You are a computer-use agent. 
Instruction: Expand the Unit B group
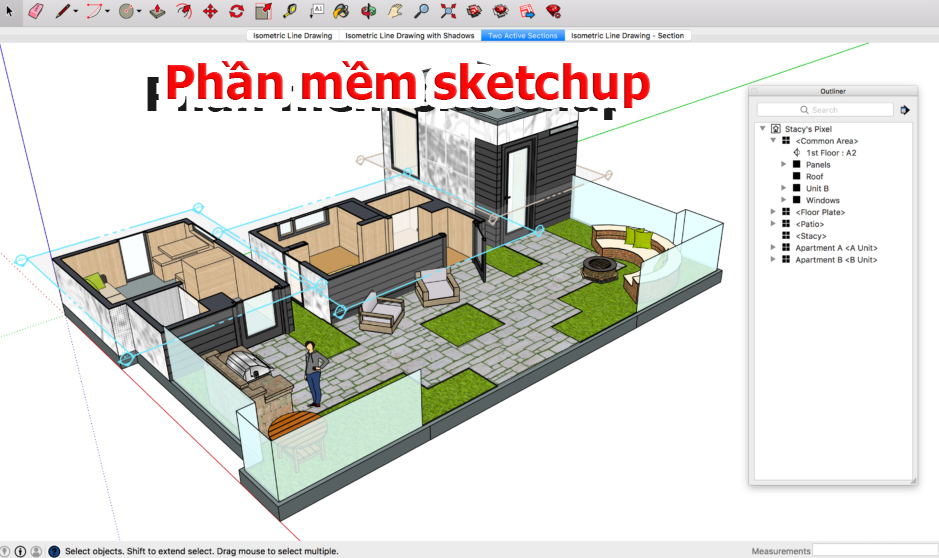click(x=783, y=188)
